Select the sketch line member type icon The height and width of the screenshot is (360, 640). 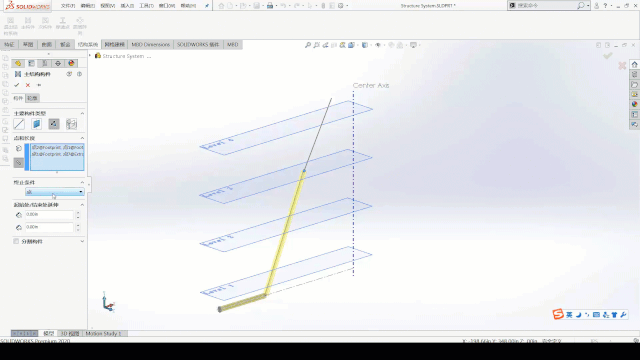[x=19, y=124]
